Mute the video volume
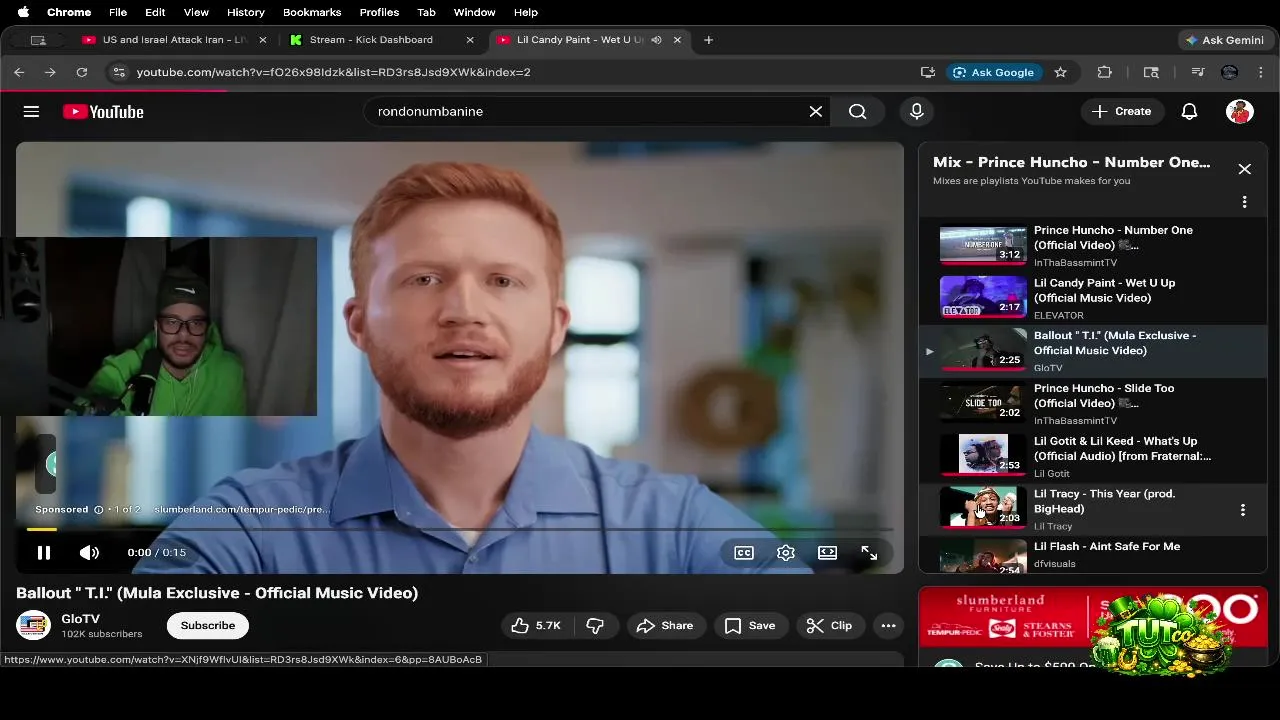Image resolution: width=1280 pixels, height=720 pixels. pos(89,552)
